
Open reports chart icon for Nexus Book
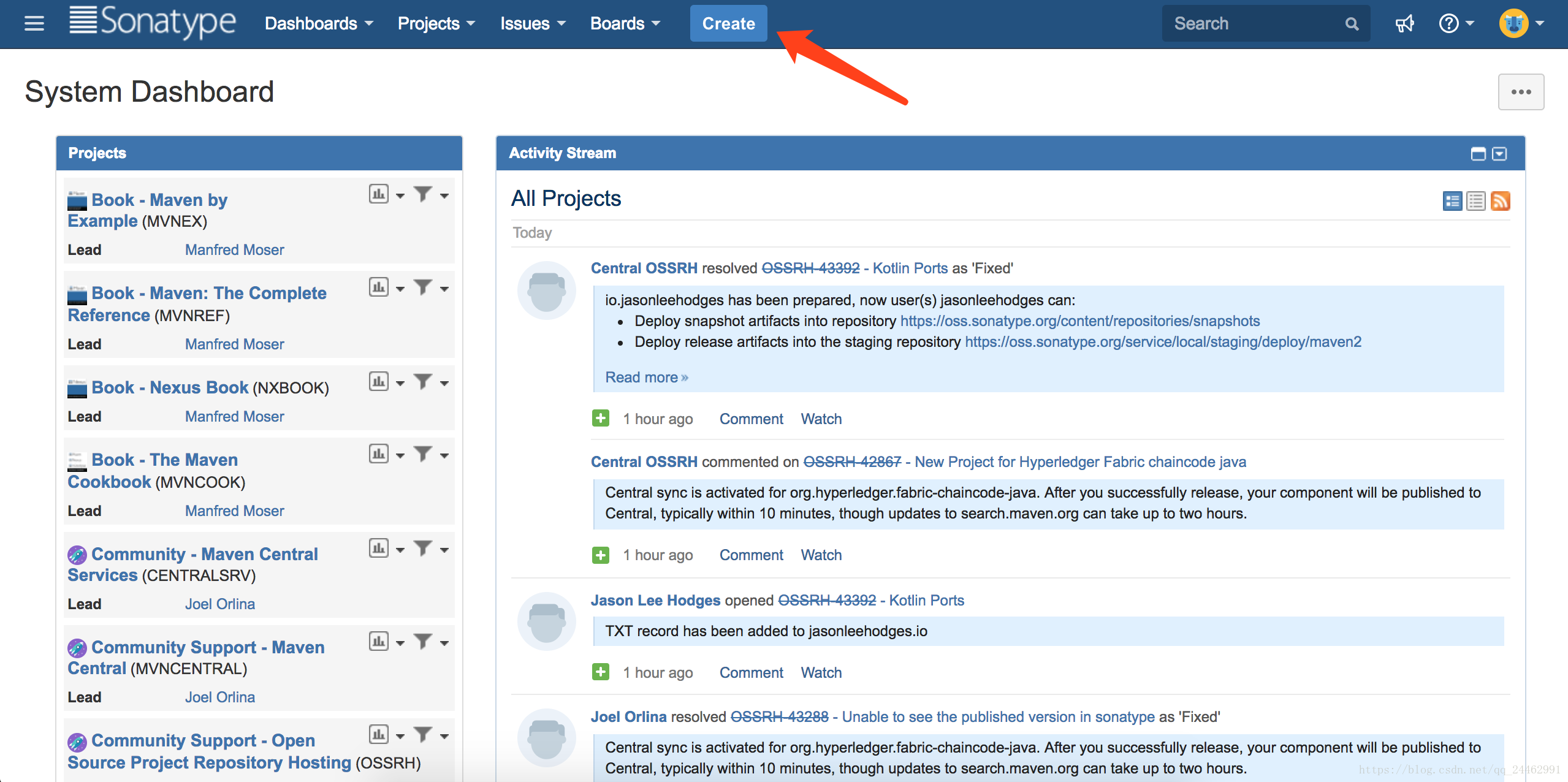coord(379,382)
